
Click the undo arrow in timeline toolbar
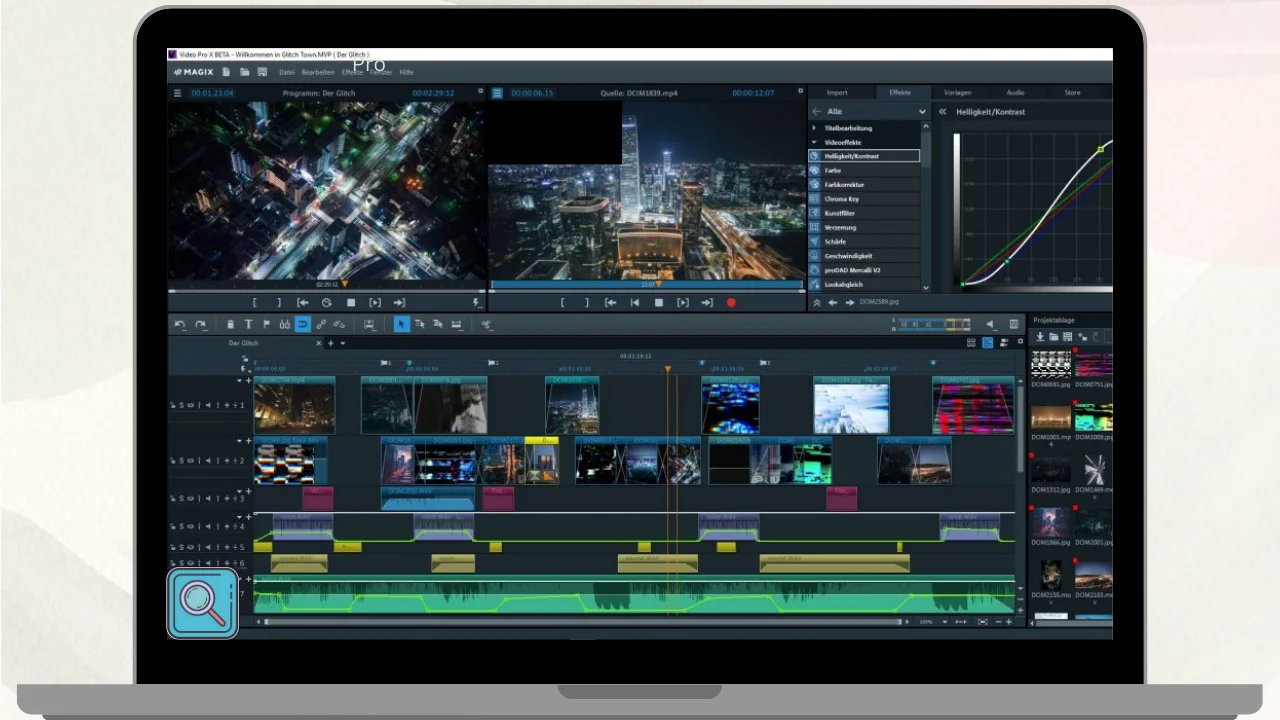coord(180,324)
